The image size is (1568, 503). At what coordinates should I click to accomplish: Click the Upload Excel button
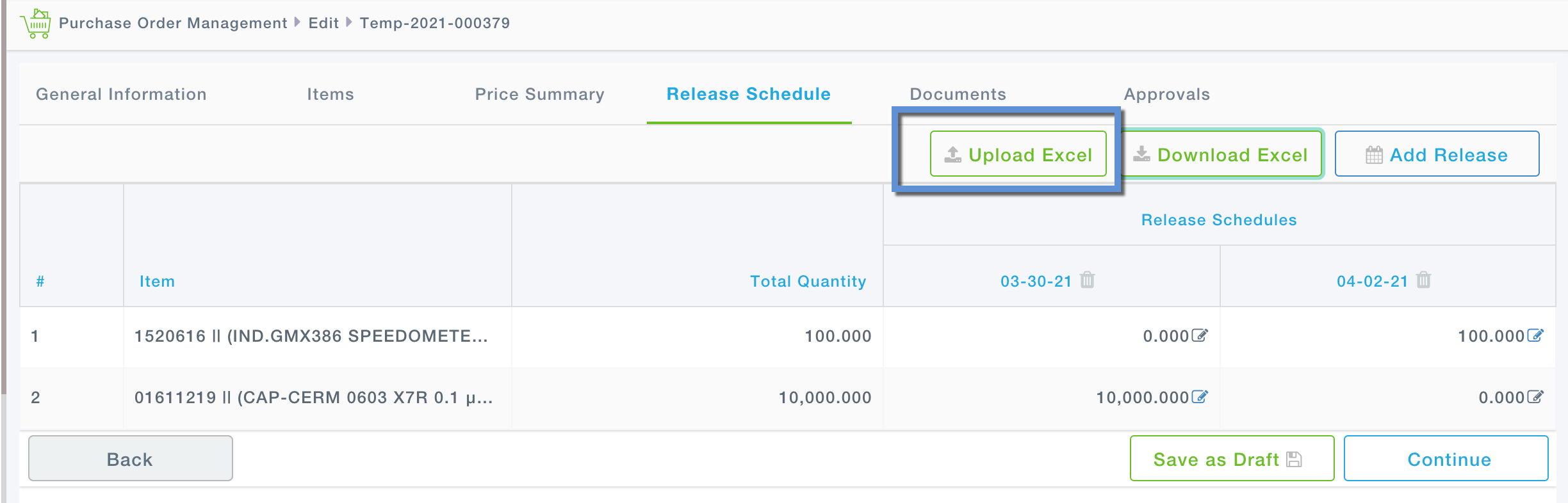pos(1018,154)
